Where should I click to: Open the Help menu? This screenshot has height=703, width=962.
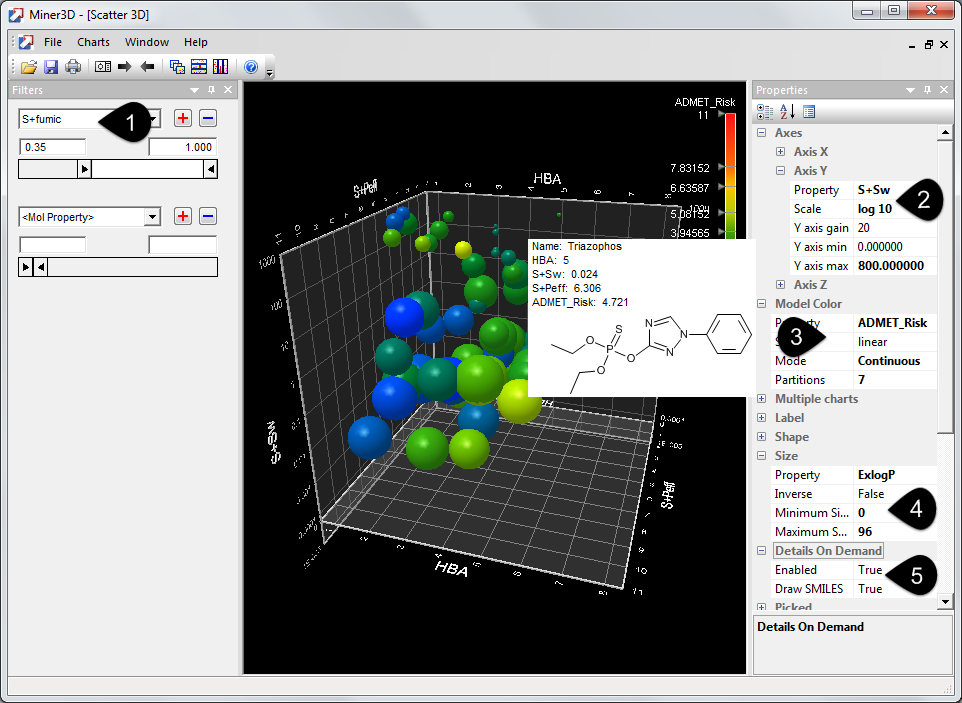click(x=196, y=42)
